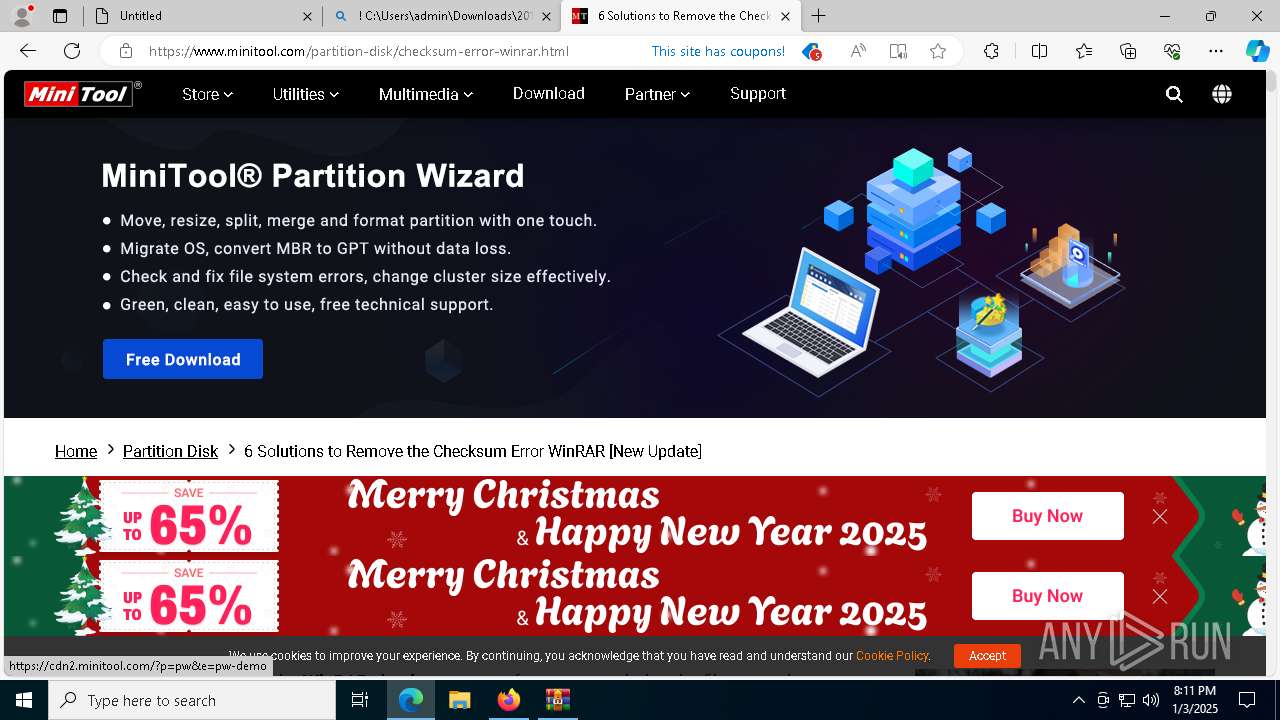
Task: Show hidden system tray icons
Action: [x=1078, y=700]
